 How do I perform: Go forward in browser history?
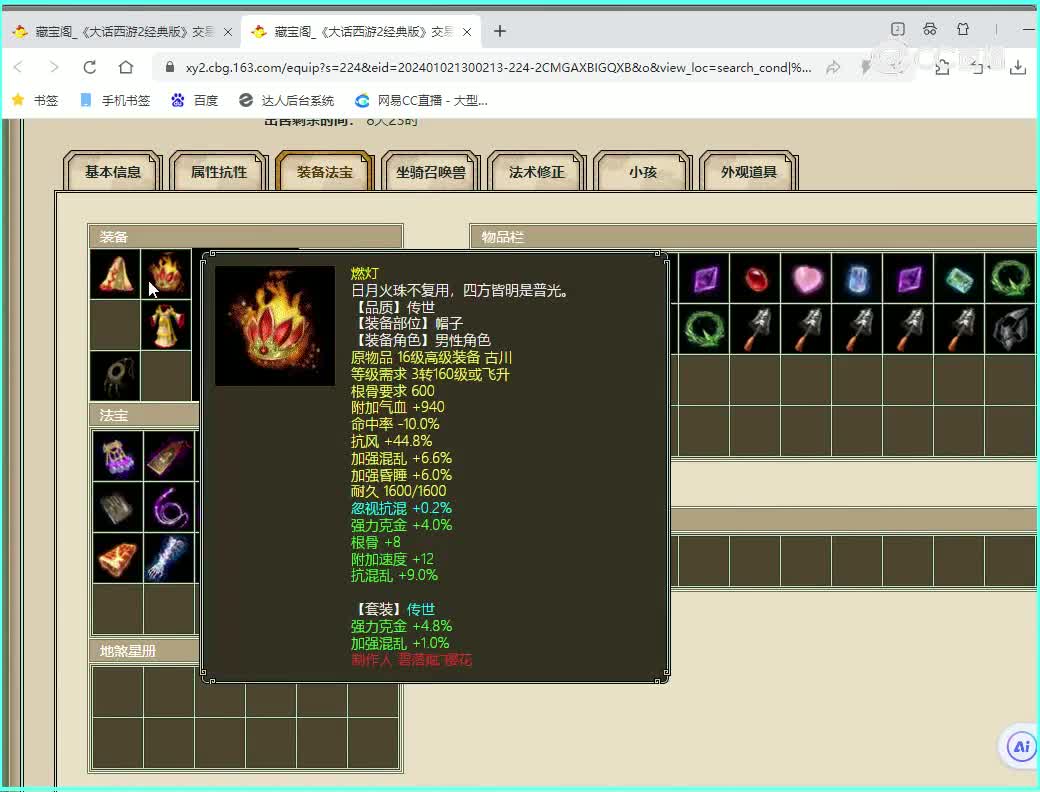point(54,67)
